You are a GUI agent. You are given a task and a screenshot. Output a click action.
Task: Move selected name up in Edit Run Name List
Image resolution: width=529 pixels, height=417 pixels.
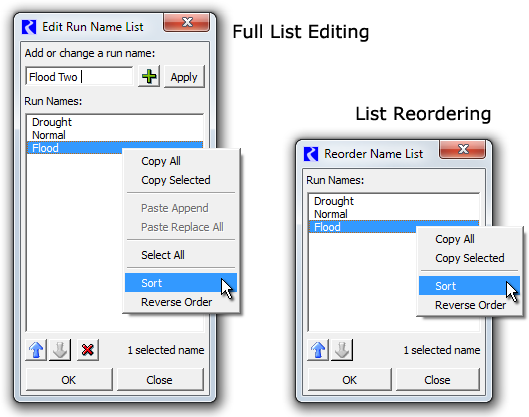pos(36,350)
